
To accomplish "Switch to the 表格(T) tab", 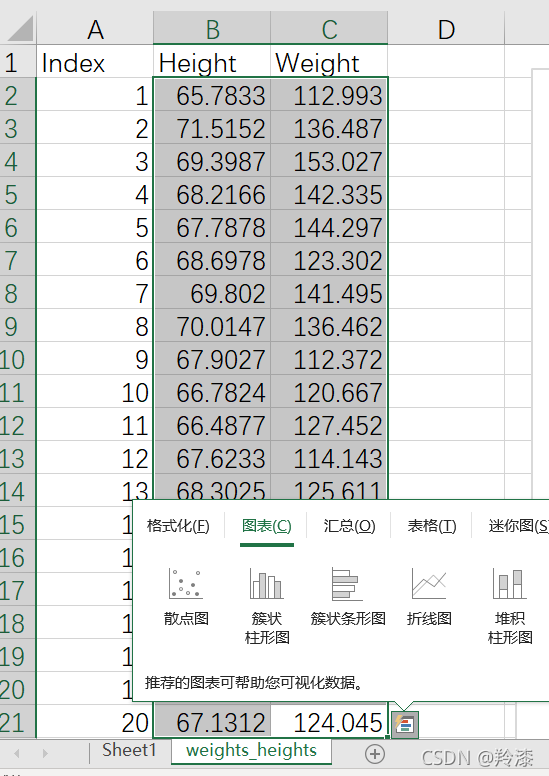I will 432,526.
